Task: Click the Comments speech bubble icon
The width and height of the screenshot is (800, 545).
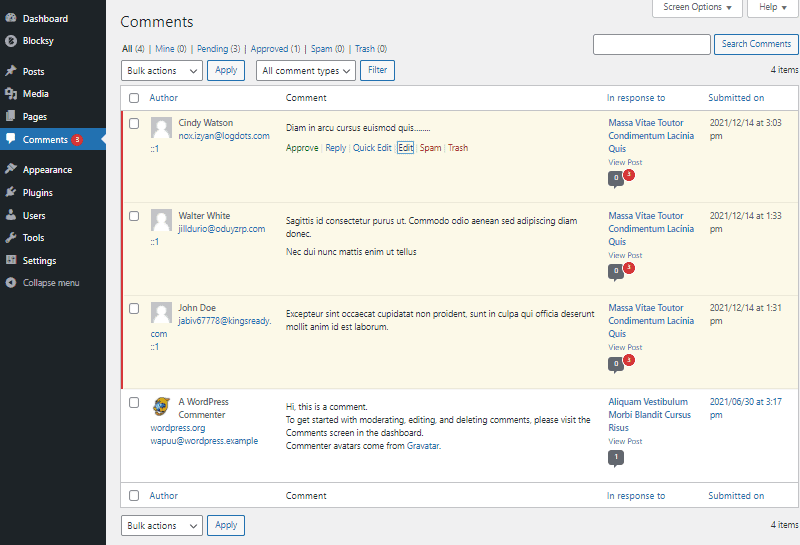Action: pos(11,139)
